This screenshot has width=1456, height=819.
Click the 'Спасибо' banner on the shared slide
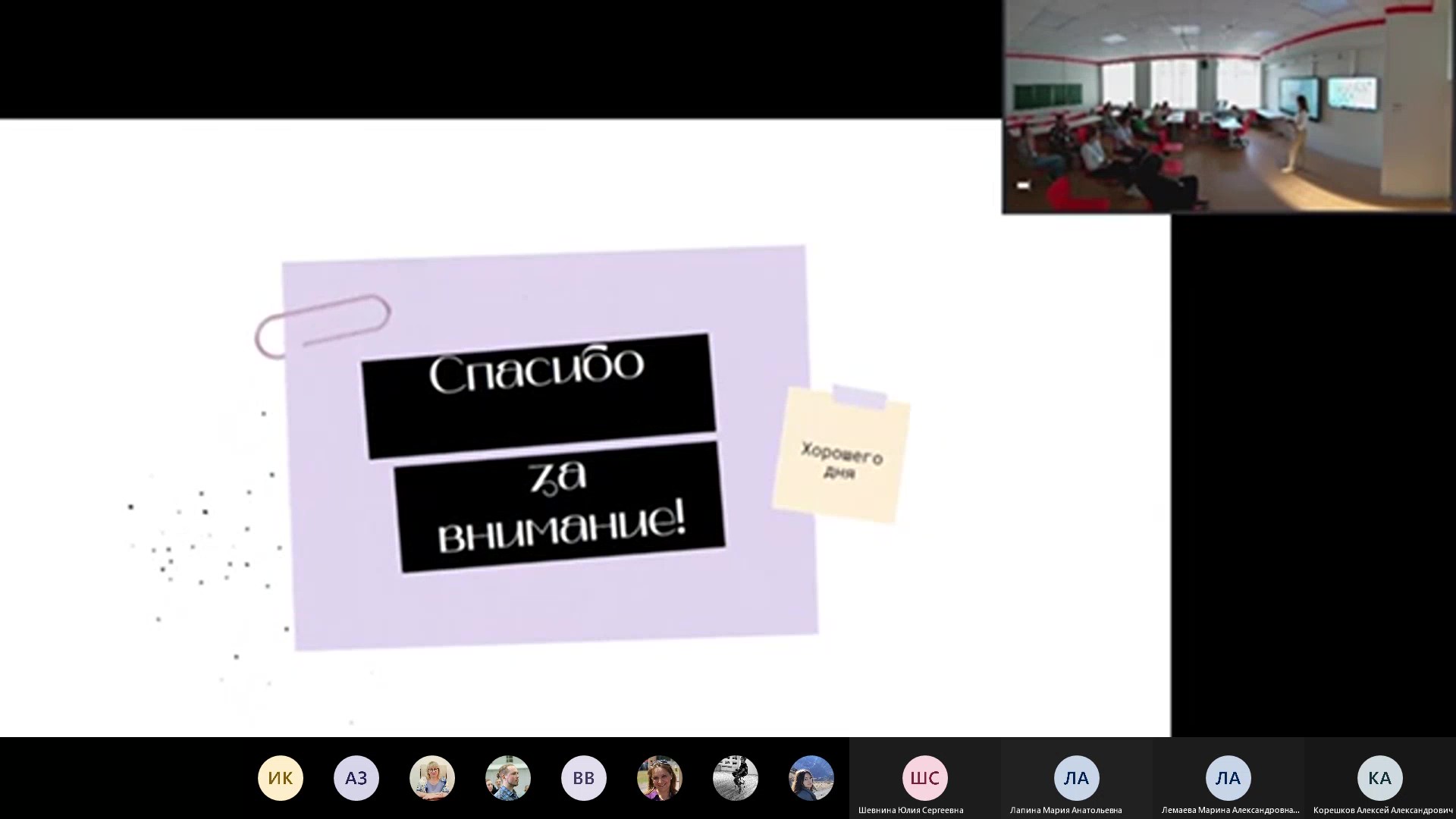coord(538,394)
